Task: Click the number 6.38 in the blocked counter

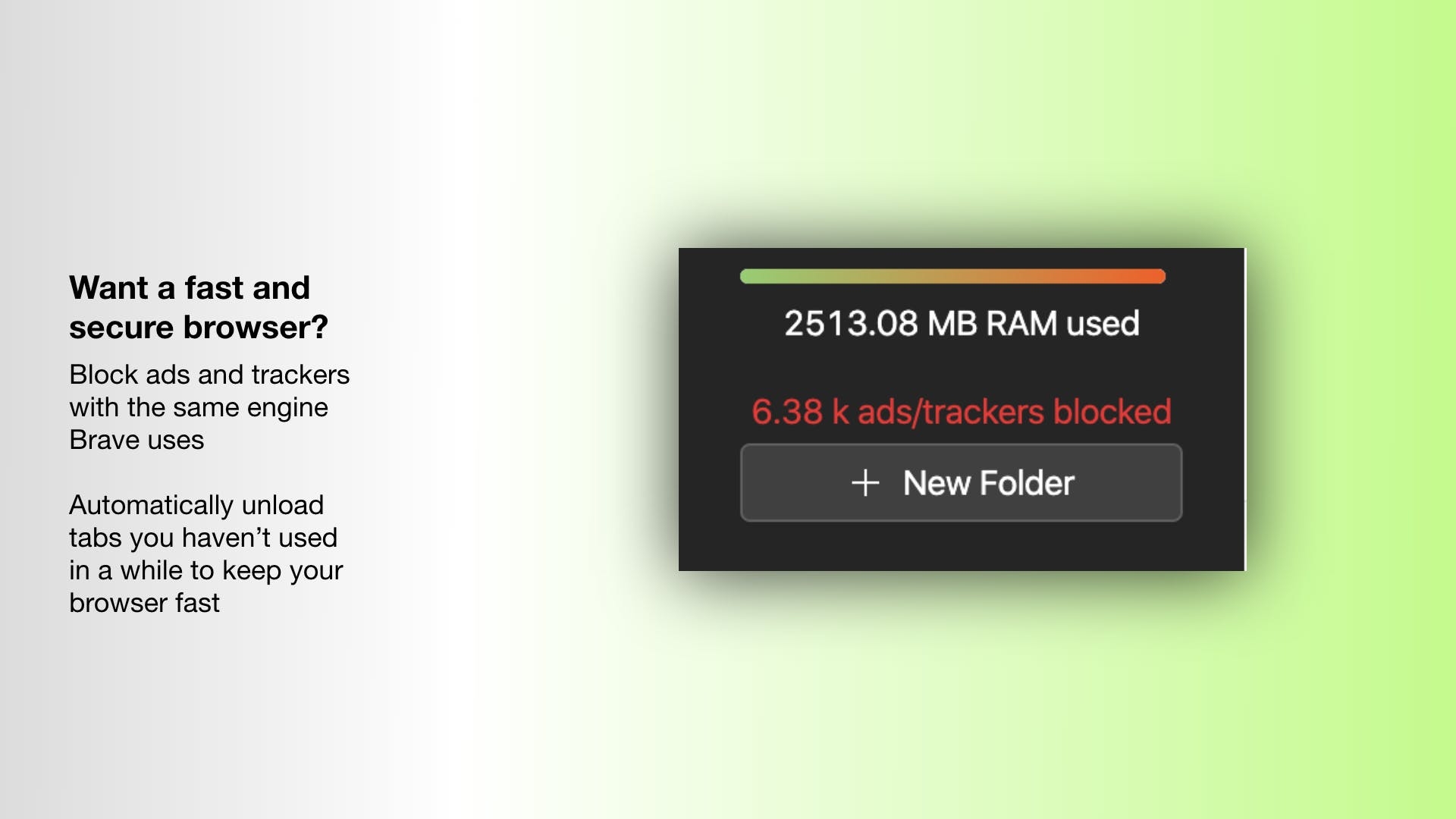Action: point(787,412)
